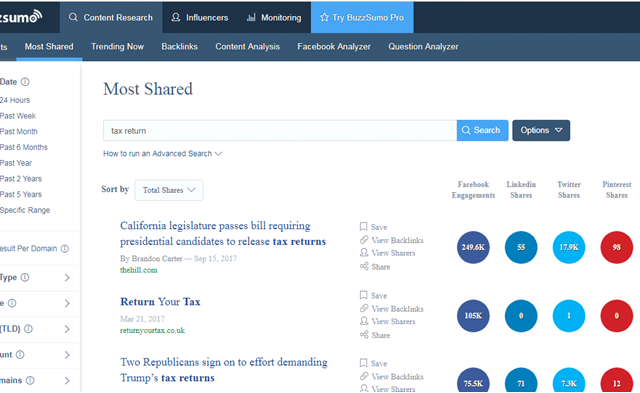Open the Total Shares sort dropdown
Screen dimensions: 640x393
[169, 190]
